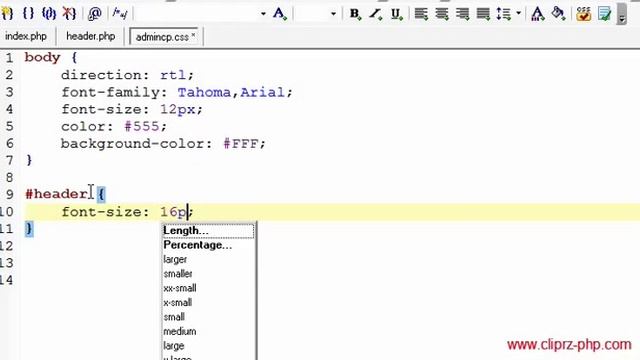This screenshot has height=360, width=640.
Task: Click the font family arrow button
Action: click(263, 14)
